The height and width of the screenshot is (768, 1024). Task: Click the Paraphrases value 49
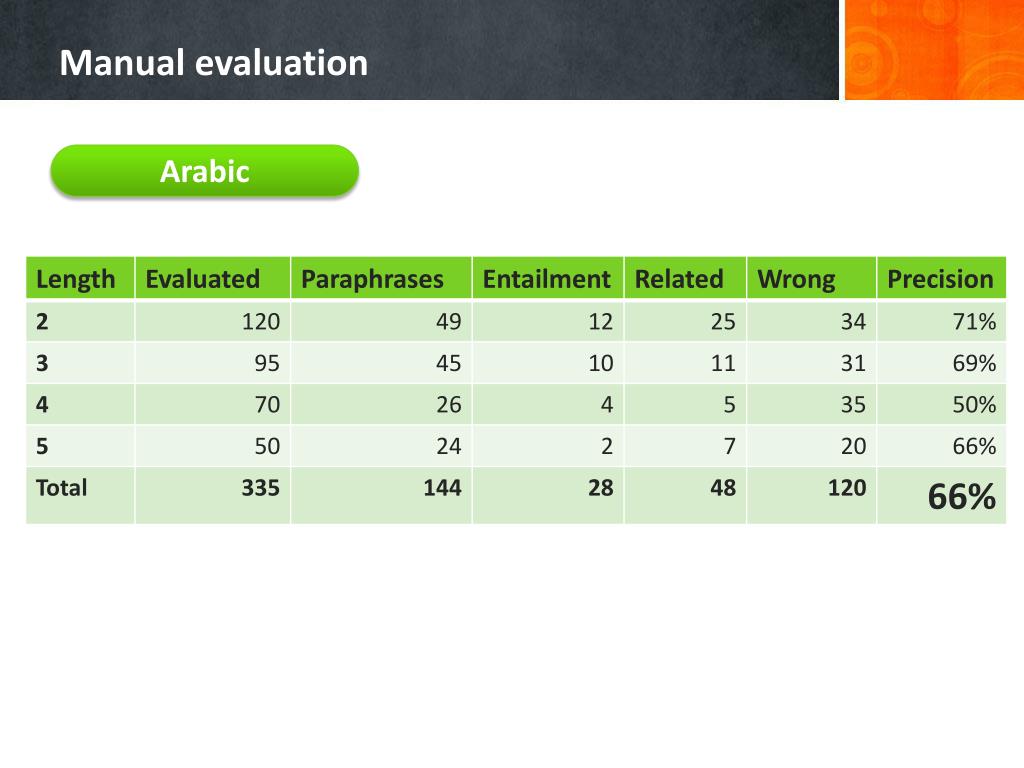click(x=449, y=321)
